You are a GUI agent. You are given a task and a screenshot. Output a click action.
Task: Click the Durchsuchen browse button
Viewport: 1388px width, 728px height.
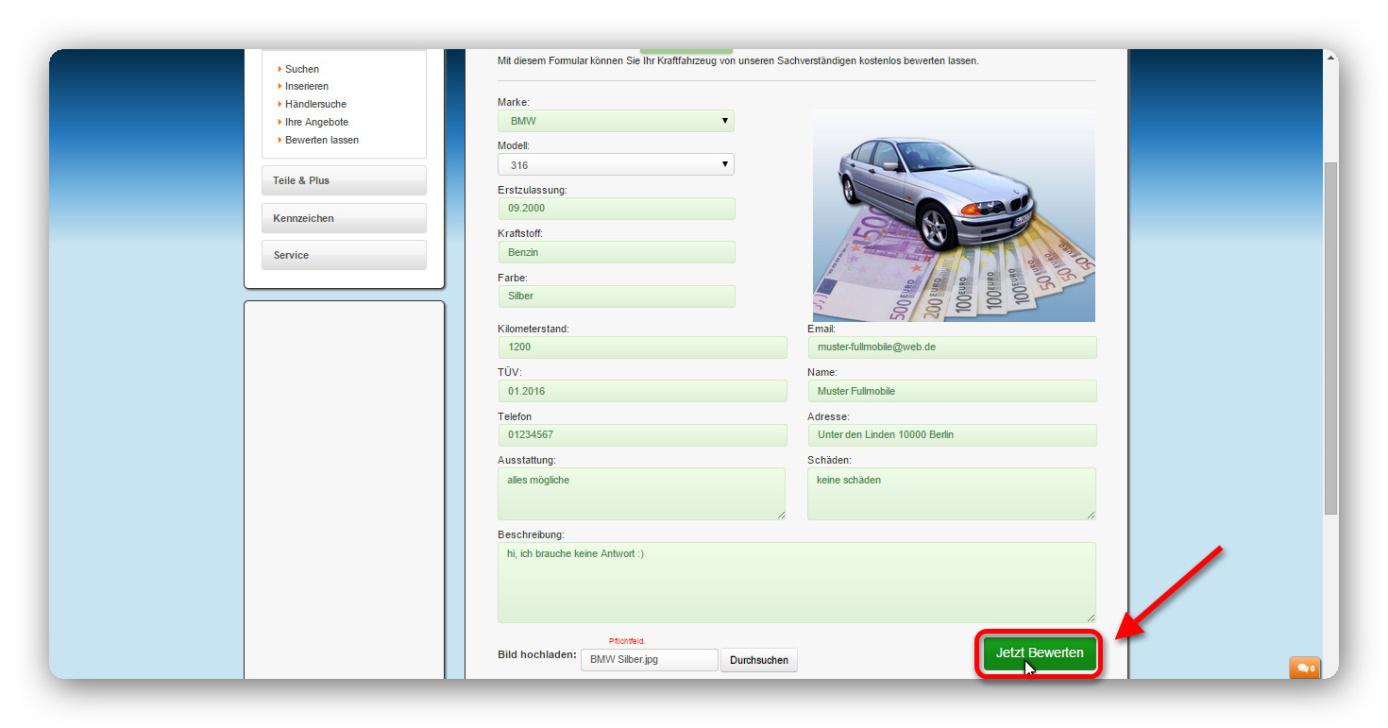[x=759, y=661]
